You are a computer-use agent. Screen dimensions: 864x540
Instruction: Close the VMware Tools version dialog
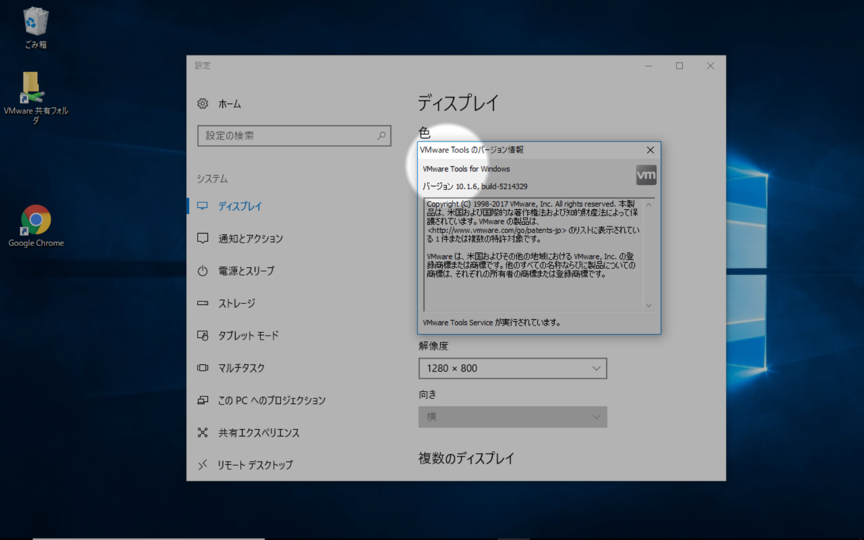pyautogui.click(x=650, y=150)
